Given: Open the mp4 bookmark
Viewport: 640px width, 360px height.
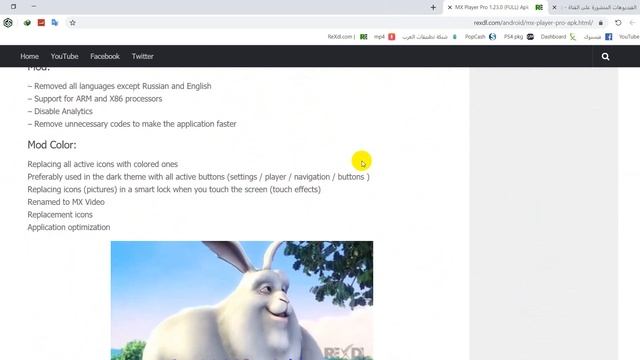Looking at the screenshot, I should [x=384, y=37].
